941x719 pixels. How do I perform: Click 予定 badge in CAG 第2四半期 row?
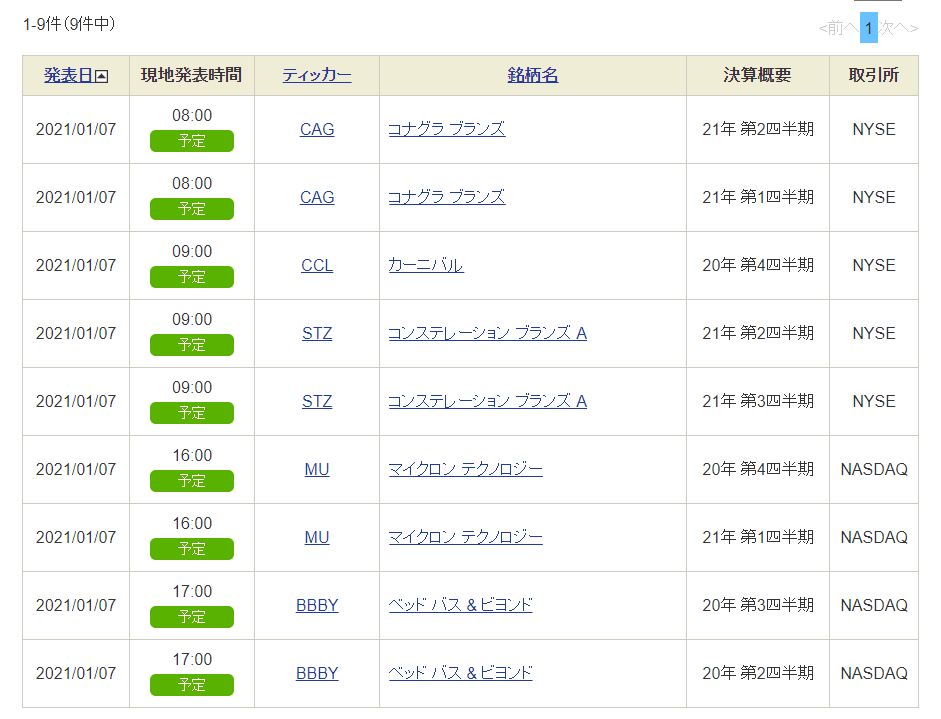click(x=192, y=141)
